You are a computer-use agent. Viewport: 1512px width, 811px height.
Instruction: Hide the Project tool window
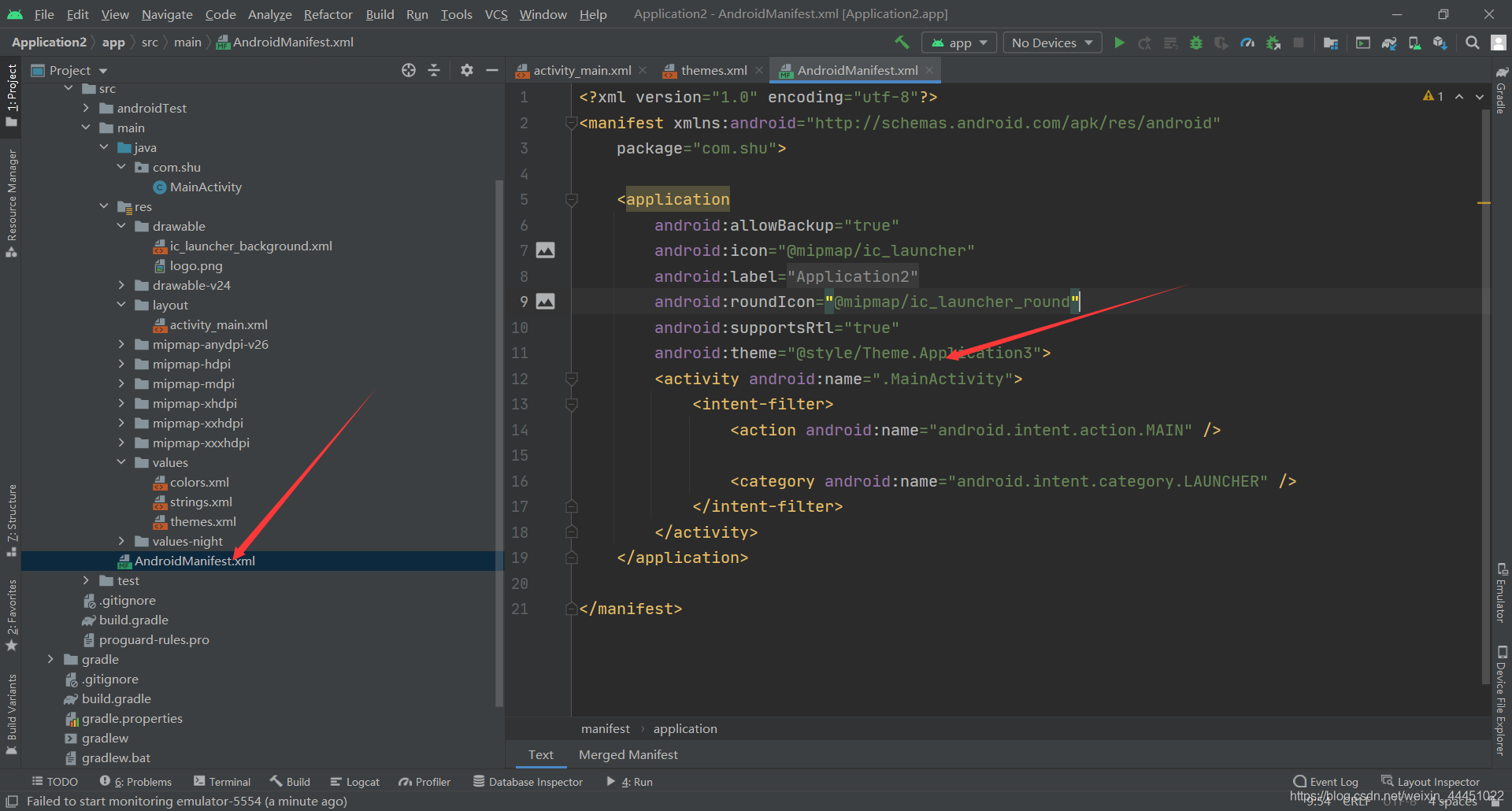(x=492, y=70)
